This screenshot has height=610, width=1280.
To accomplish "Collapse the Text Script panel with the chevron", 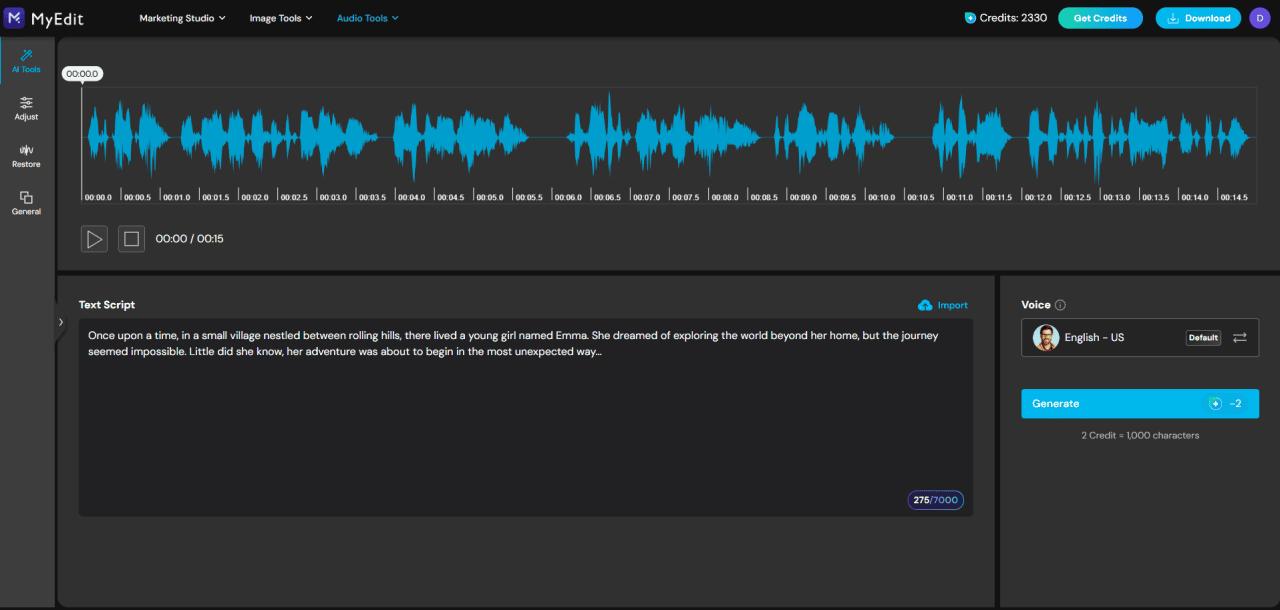I will point(61,322).
